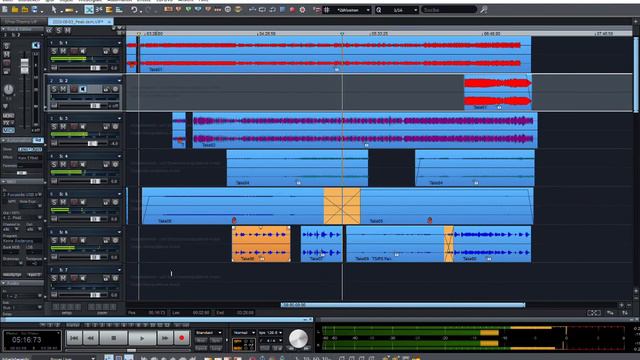Viewport: 640px width, 360px height.
Task: Arm record on track 7
Action: click(73, 278)
